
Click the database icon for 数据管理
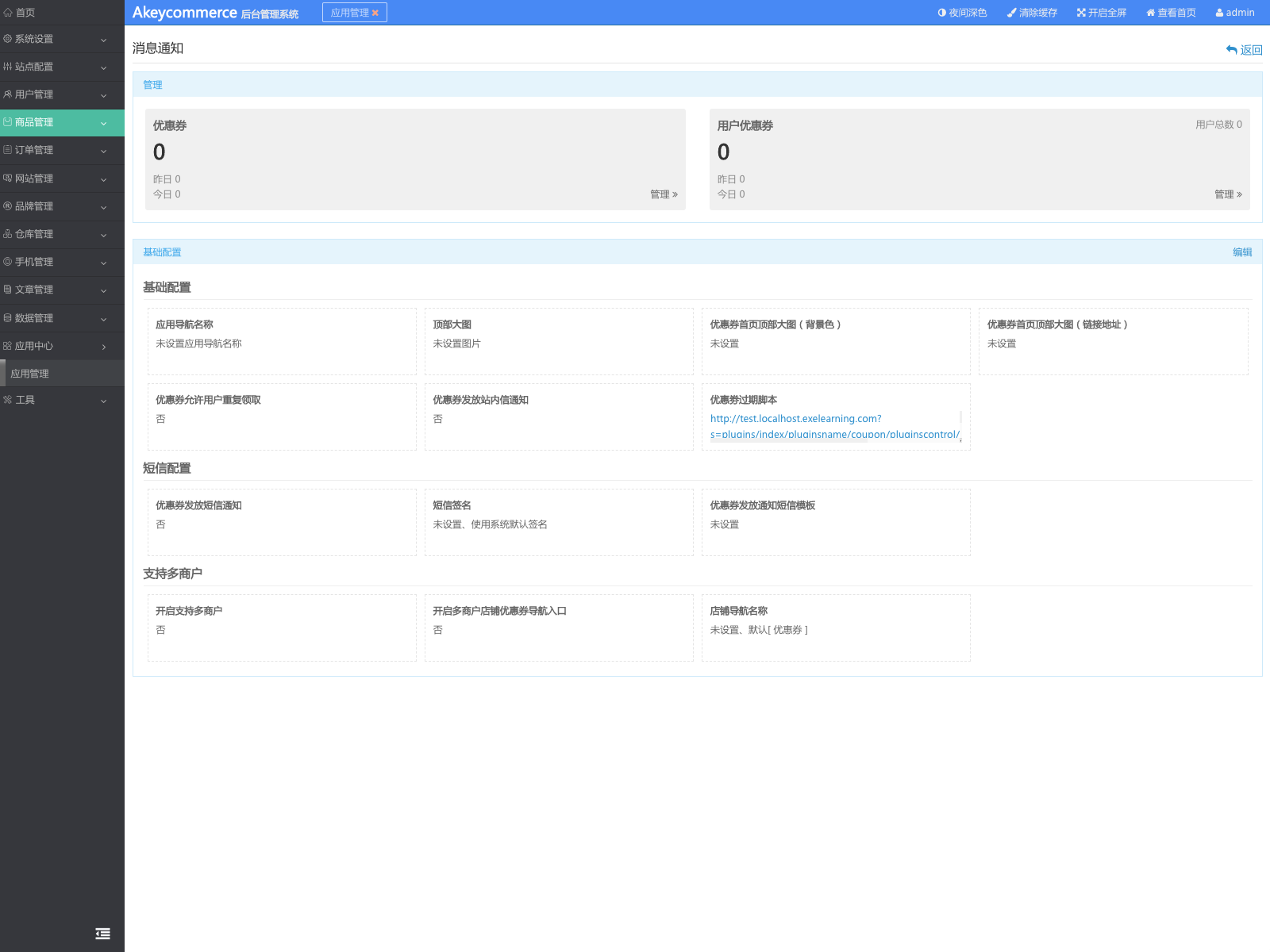(x=8, y=318)
